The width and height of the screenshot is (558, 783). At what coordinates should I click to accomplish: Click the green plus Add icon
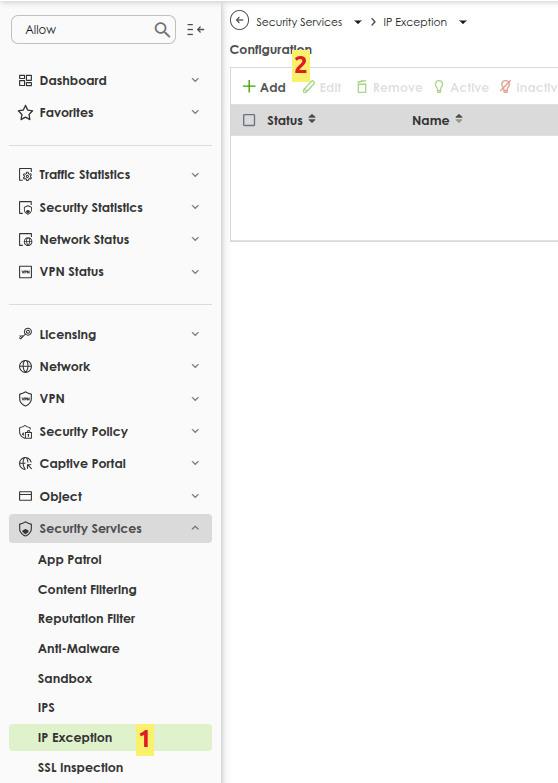249,87
